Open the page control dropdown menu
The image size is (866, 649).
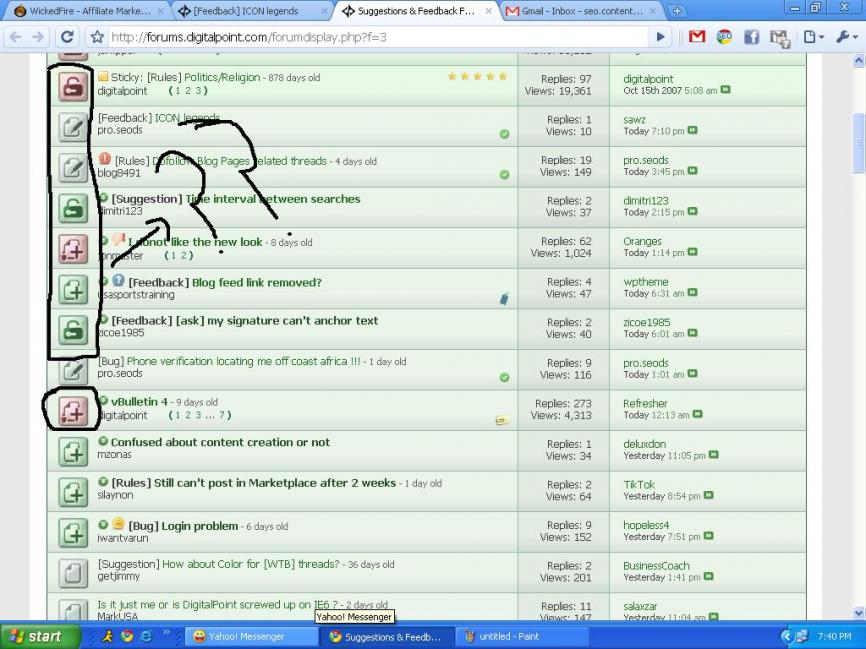point(813,37)
